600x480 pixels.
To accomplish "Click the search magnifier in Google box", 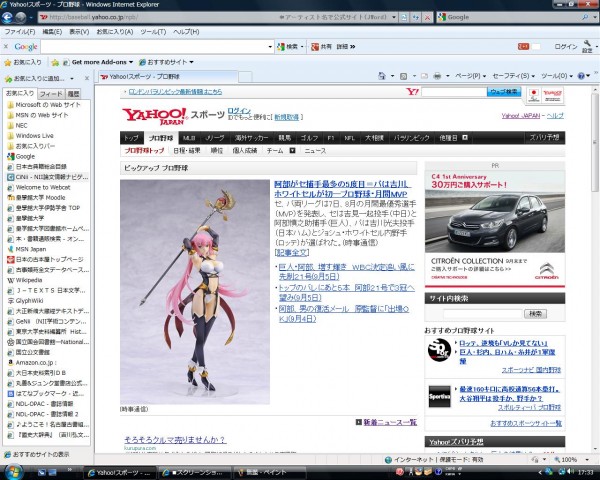I will point(585,17).
